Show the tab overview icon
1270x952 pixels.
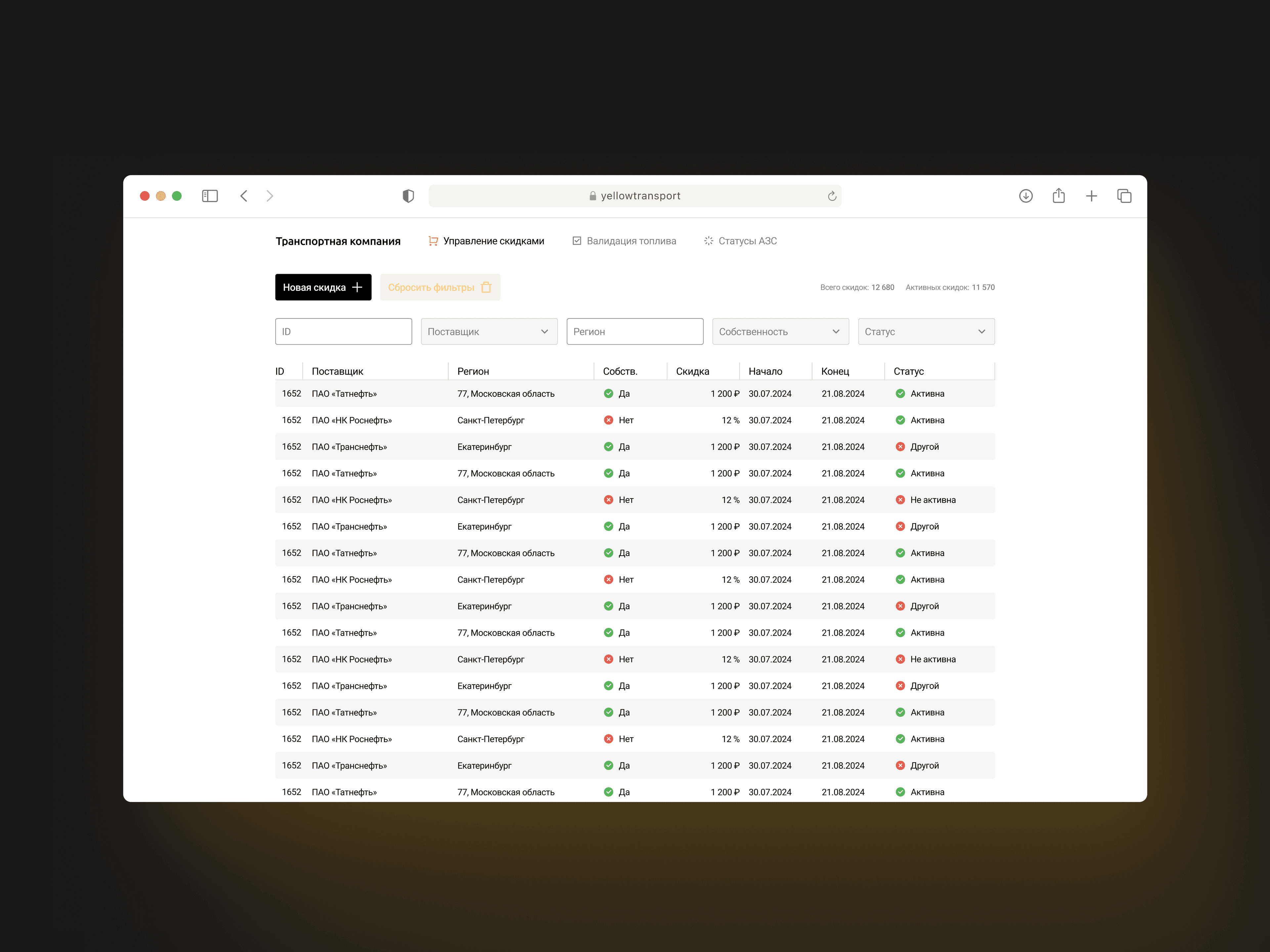pyautogui.click(x=1123, y=196)
